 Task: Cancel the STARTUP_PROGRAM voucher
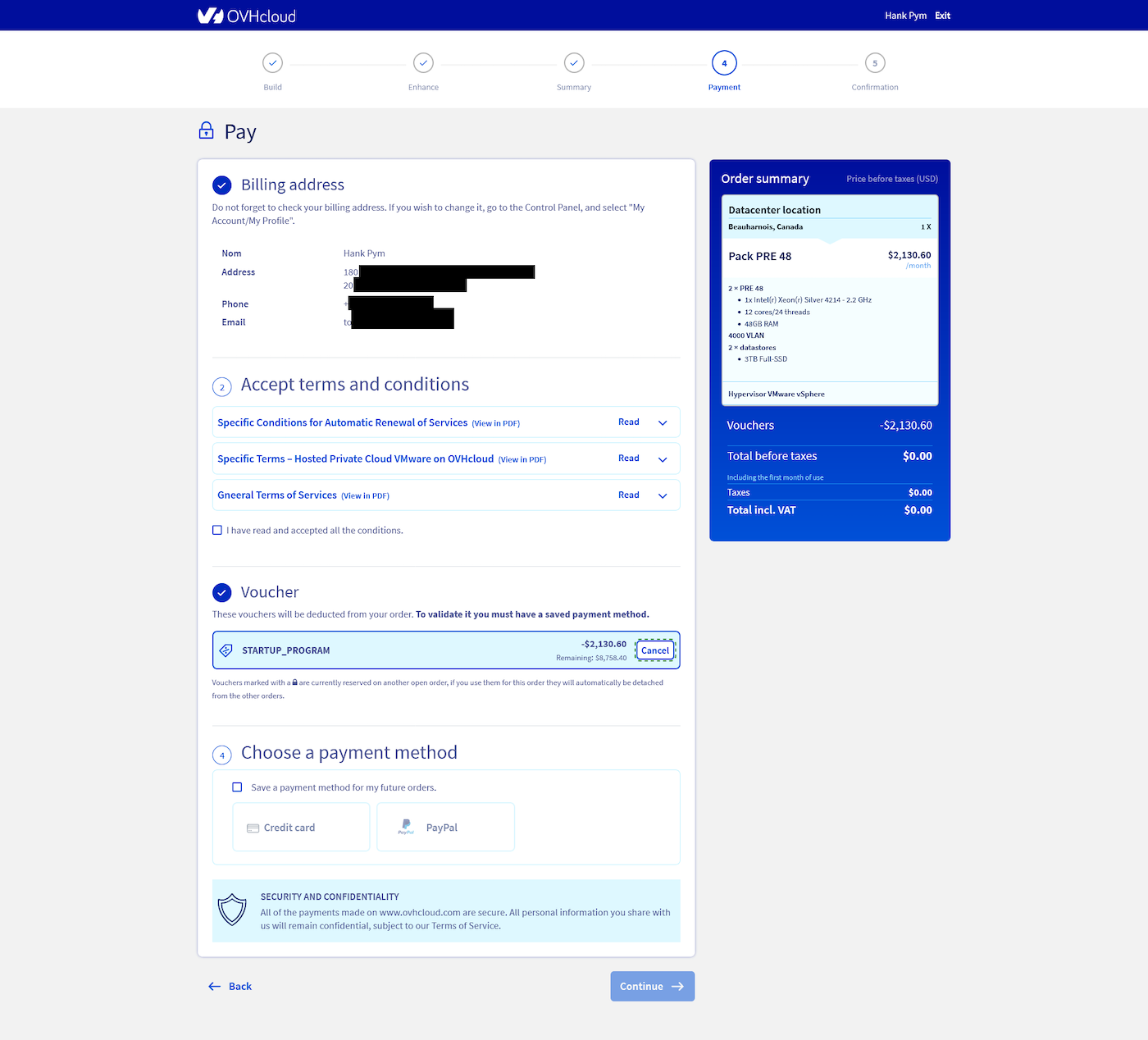pyautogui.click(x=655, y=650)
